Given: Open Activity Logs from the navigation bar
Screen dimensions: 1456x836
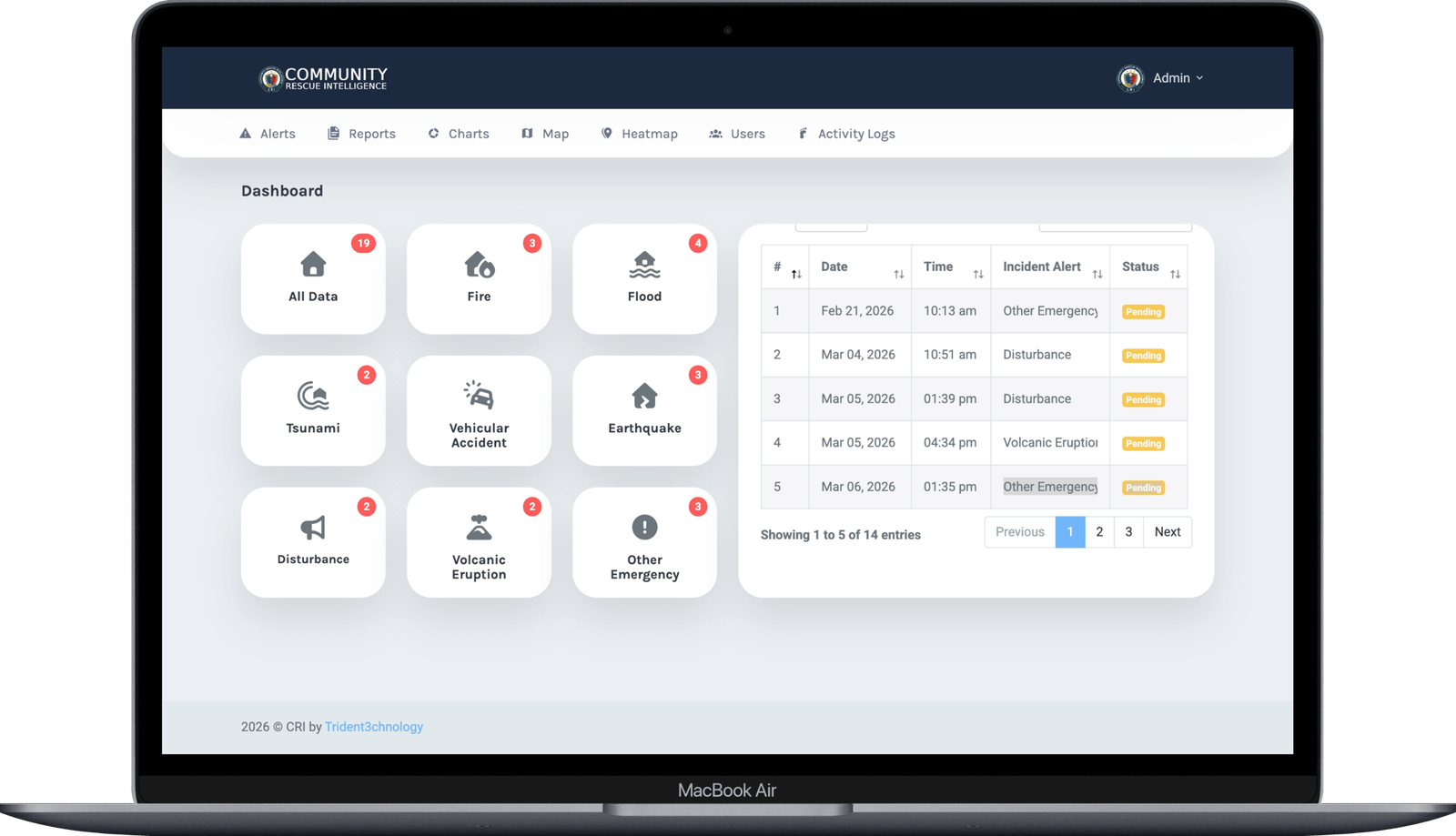Looking at the screenshot, I should point(846,134).
